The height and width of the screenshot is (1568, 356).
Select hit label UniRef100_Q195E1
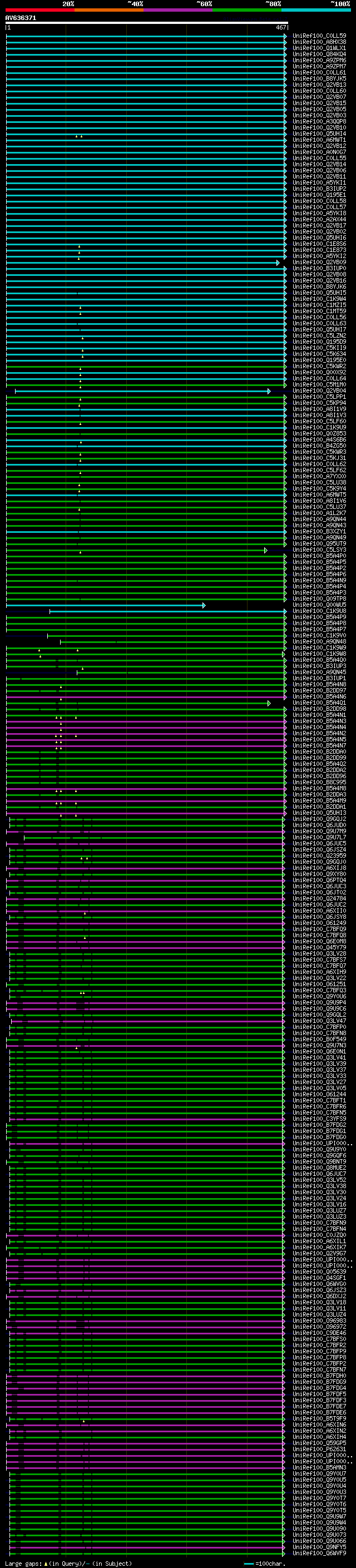[319, 195]
